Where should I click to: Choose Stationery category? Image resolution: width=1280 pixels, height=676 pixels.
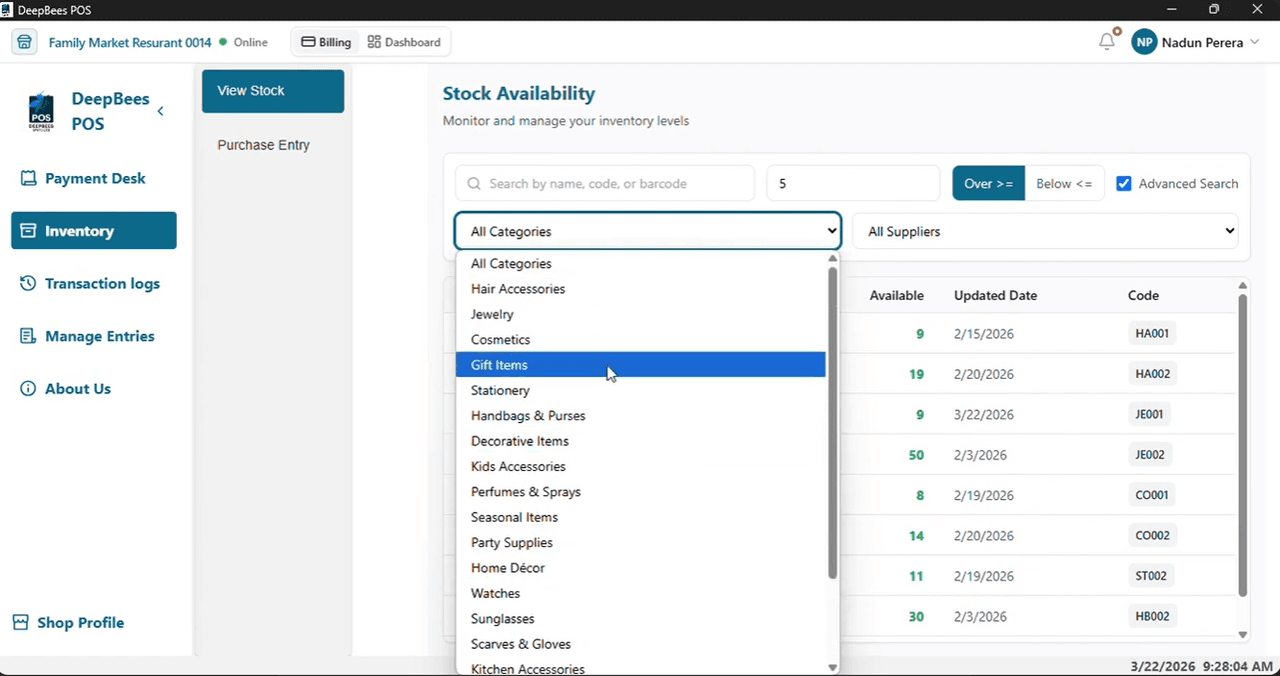click(640, 390)
